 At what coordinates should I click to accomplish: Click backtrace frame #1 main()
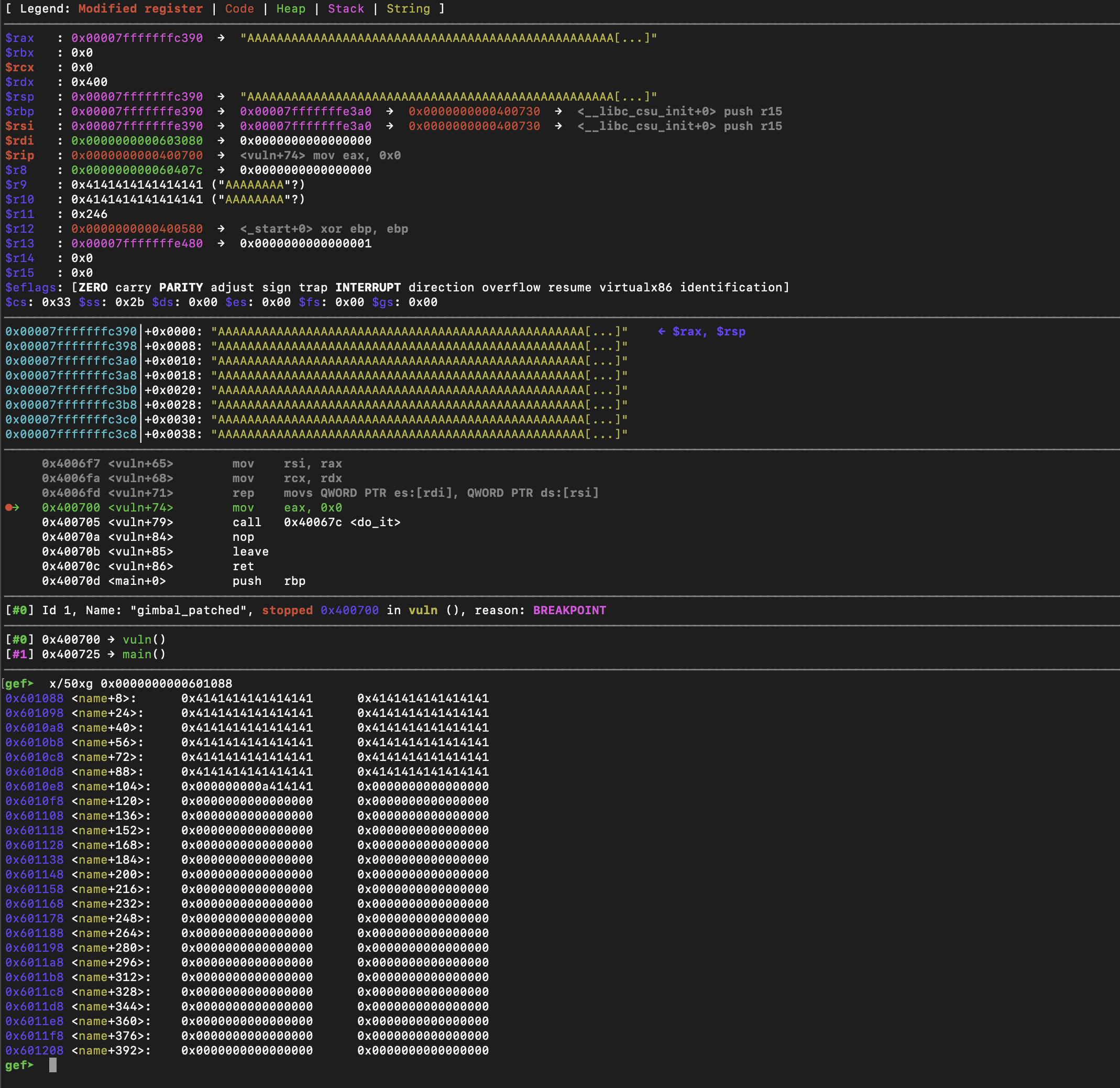click(86, 654)
